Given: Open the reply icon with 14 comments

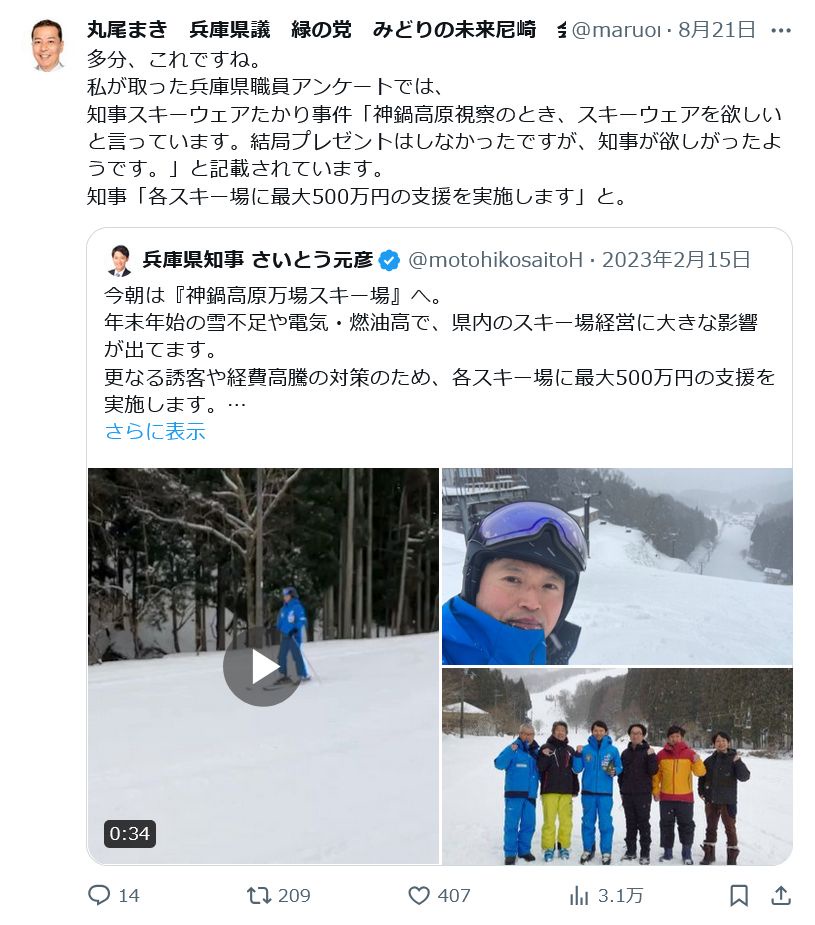Looking at the screenshot, I should [x=99, y=895].
